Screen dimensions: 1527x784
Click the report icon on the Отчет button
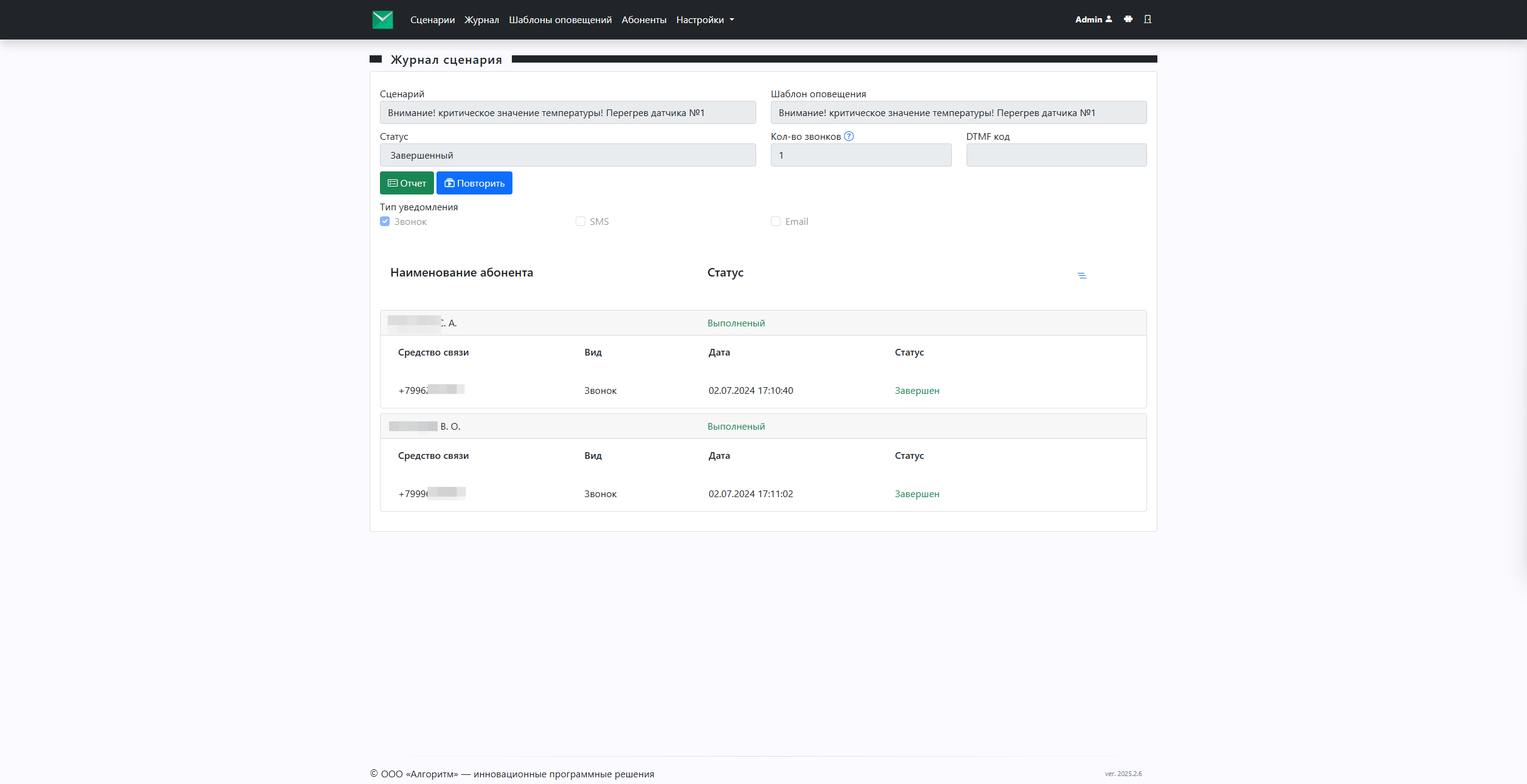pyautogui.click(x=393, y=183)
